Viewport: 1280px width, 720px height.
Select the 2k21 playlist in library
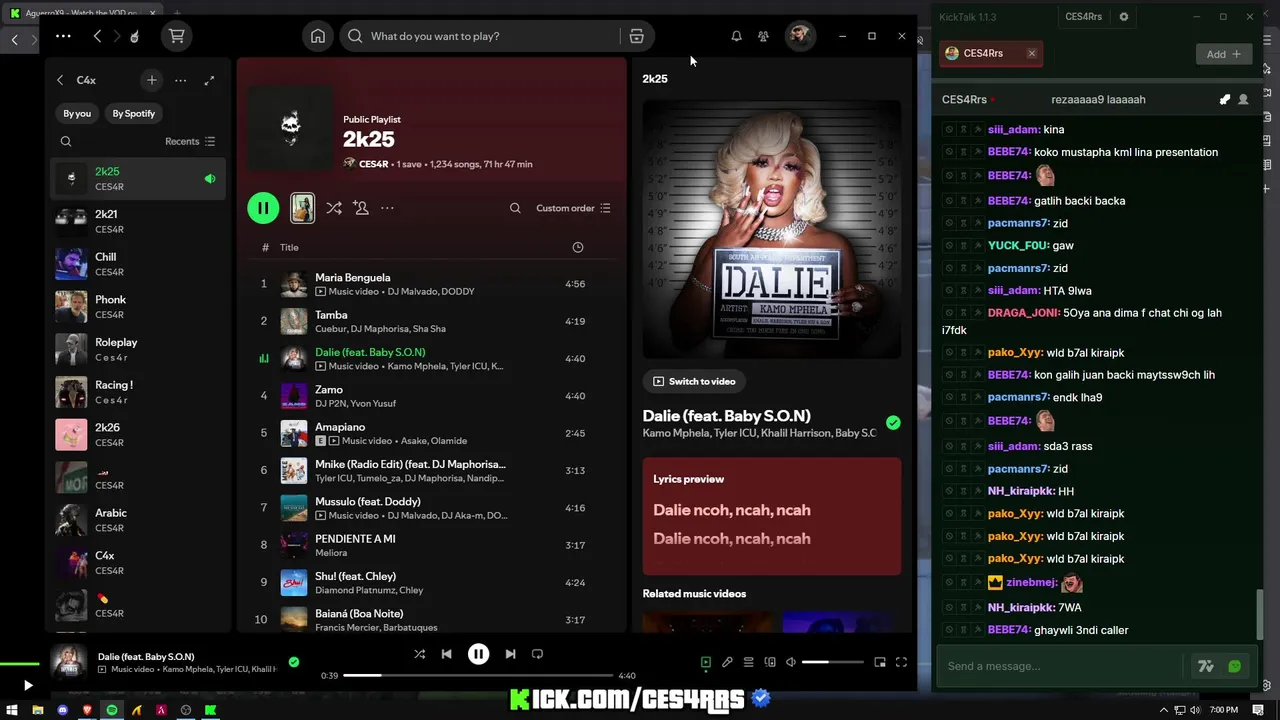coord(139,221)
